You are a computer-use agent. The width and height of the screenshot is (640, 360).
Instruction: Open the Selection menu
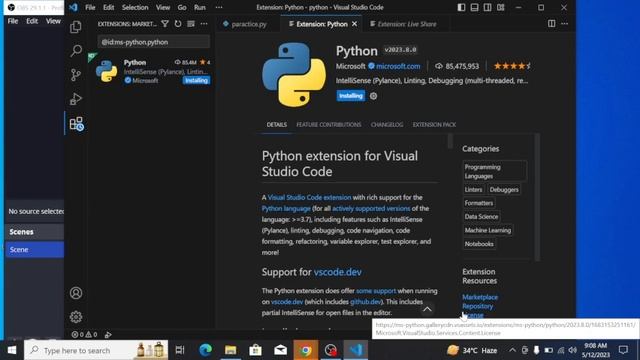point(135,7)
